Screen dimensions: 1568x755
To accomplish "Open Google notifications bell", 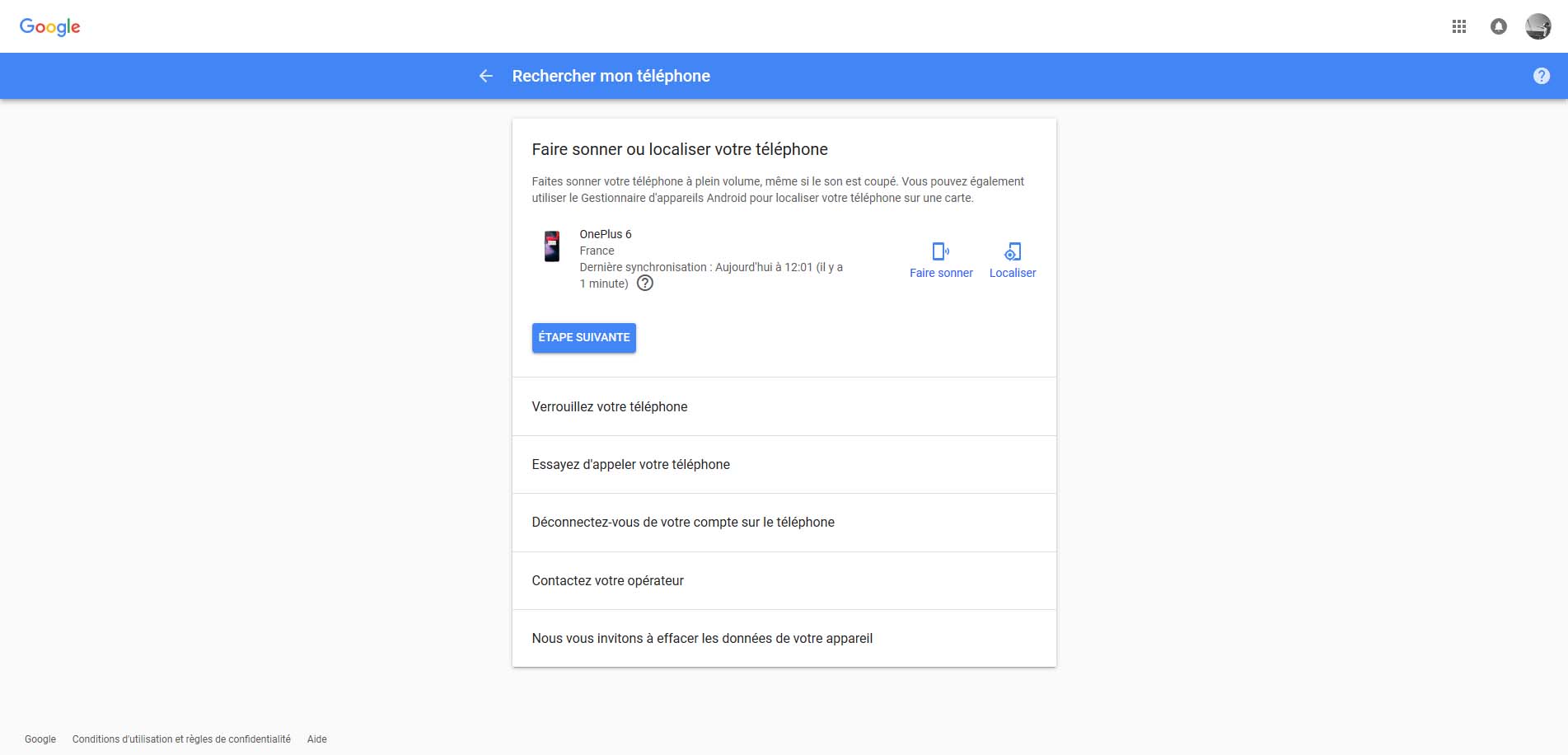I will pyautogui.click(x=1498, y=26).
